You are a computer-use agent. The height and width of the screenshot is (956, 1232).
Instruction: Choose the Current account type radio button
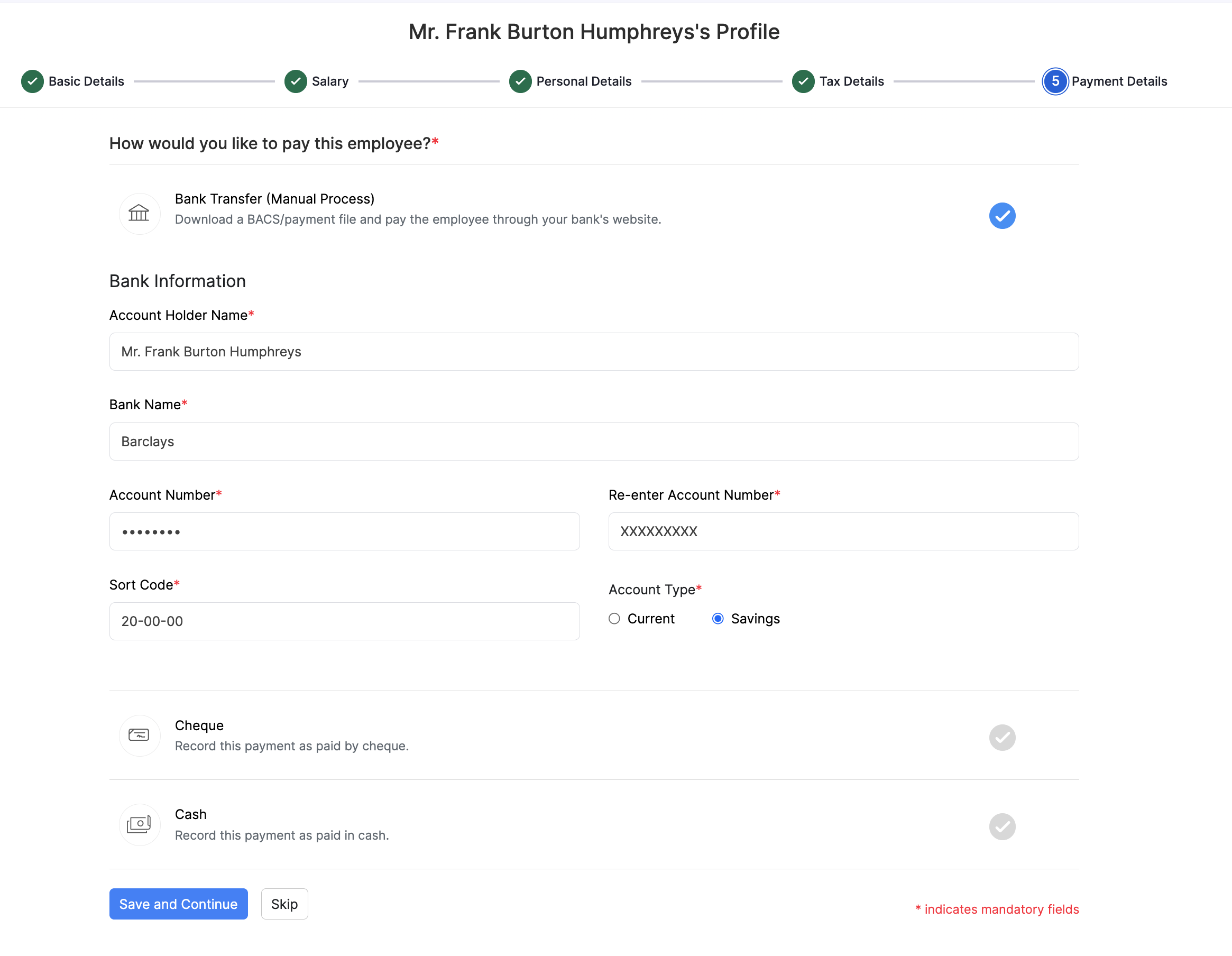click(614, 619)
